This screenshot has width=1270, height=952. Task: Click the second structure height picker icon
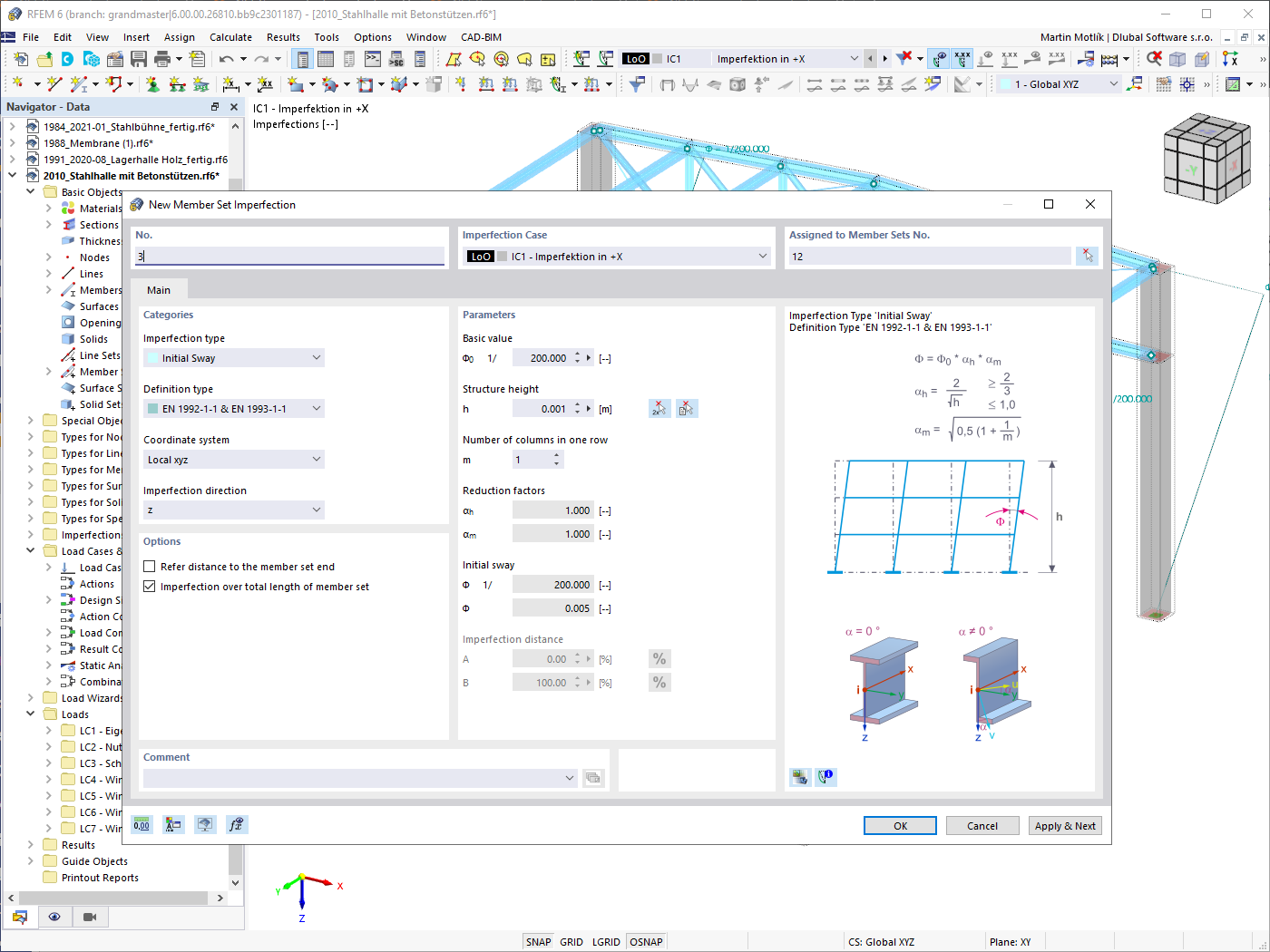(687, 409)
